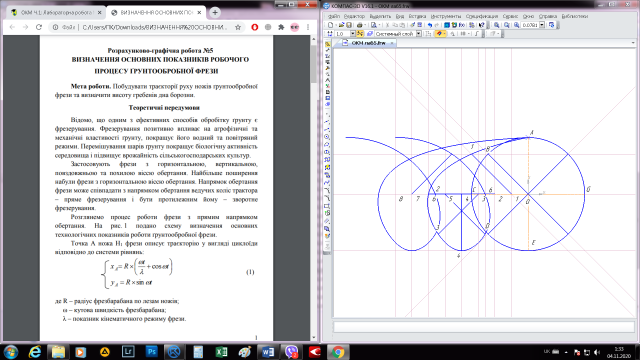The image size is (640, 360).
Task: Expand the view scale 1.0 dropdown
Action: (353, 34)
